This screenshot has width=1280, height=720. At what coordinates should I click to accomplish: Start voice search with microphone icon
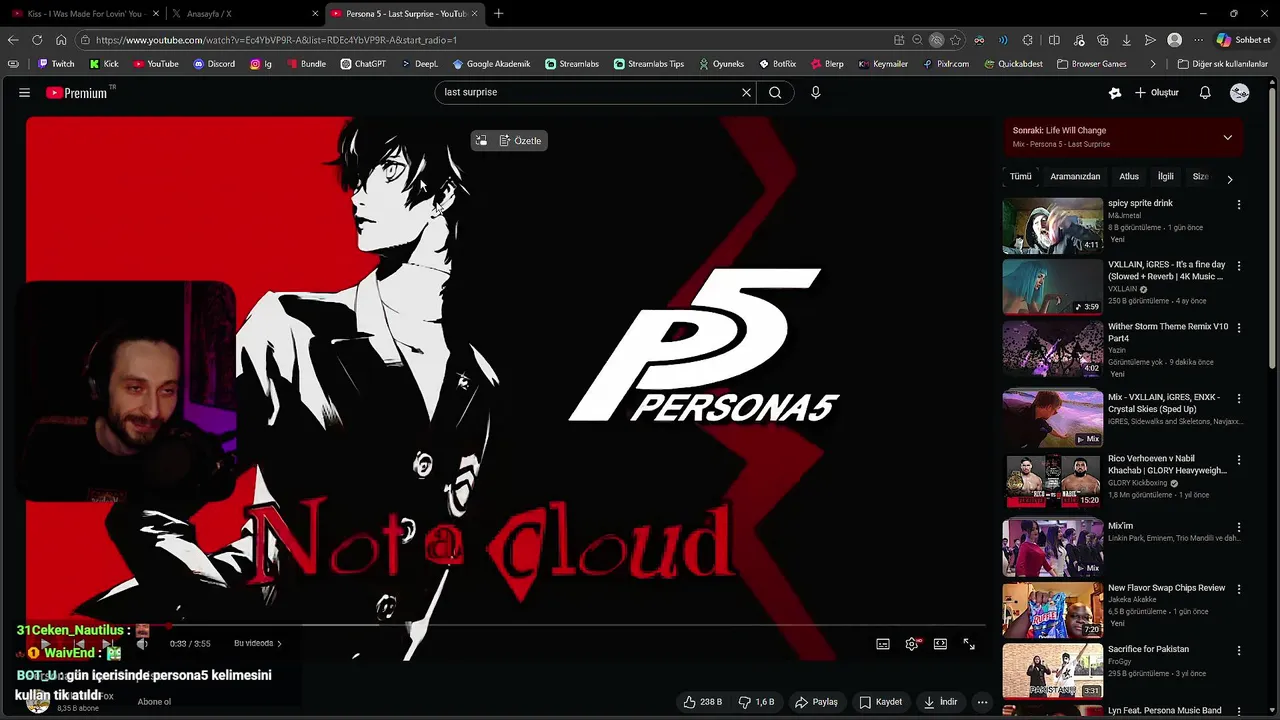click(815, 92)
